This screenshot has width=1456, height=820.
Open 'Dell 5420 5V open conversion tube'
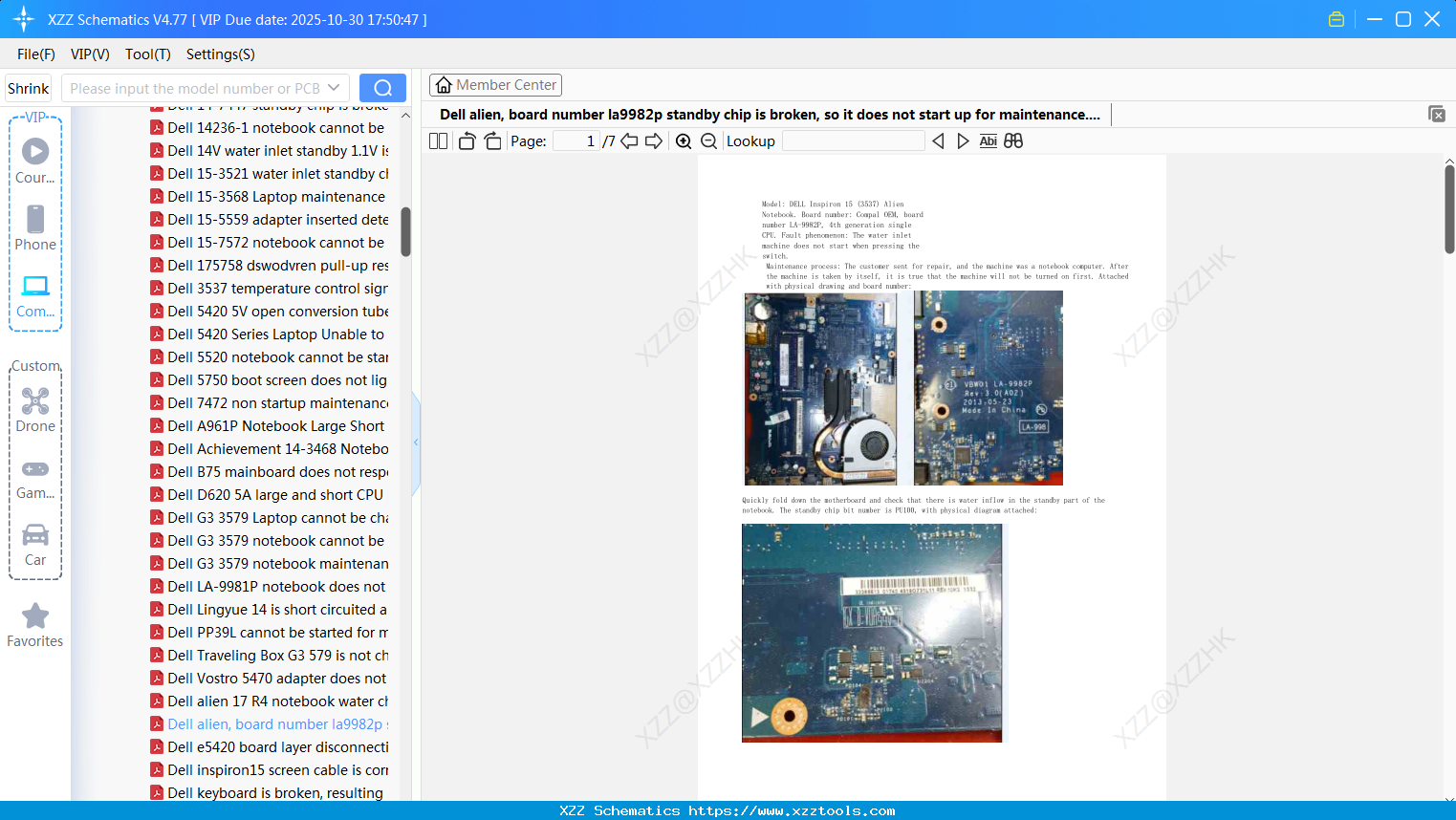click(x=270, y=312)
